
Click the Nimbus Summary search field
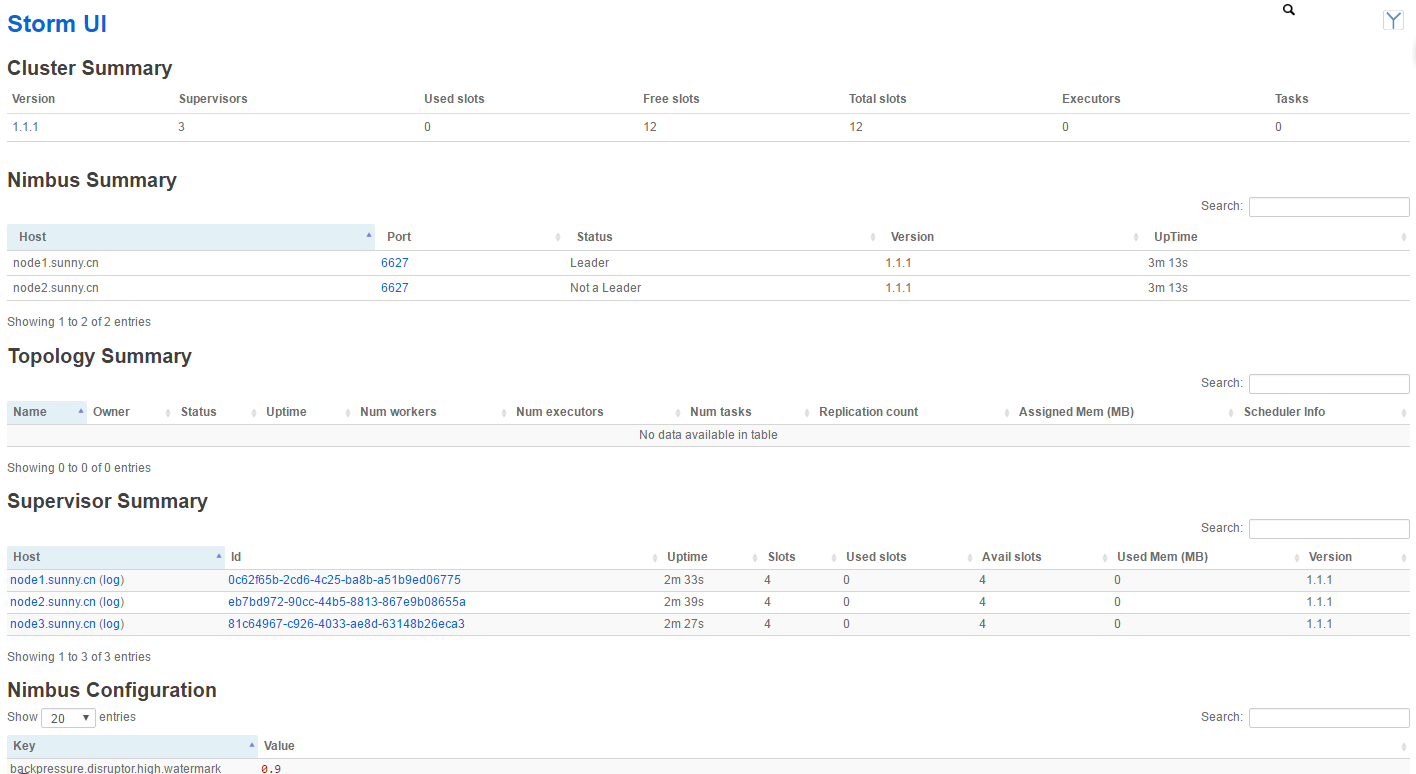pos(1329,206)
